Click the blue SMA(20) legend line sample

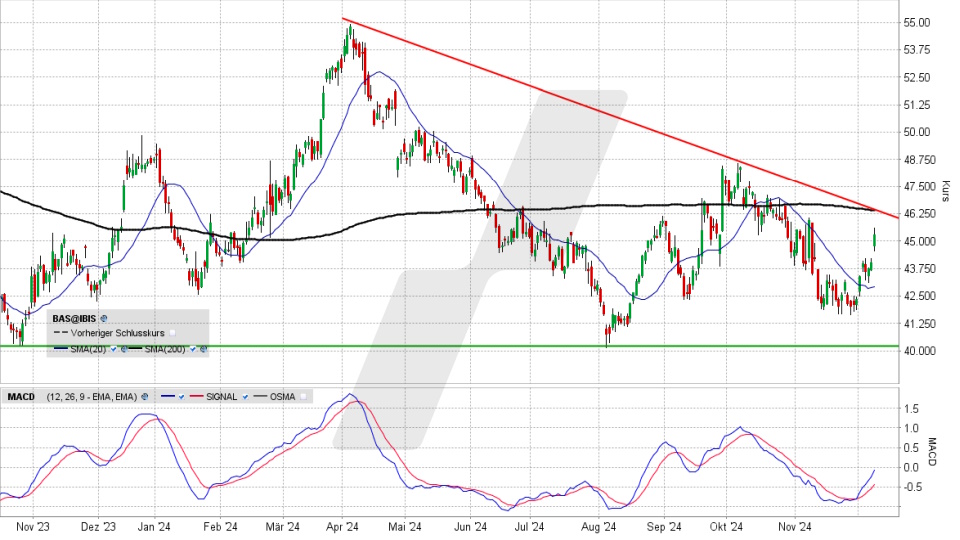[62, 349]
